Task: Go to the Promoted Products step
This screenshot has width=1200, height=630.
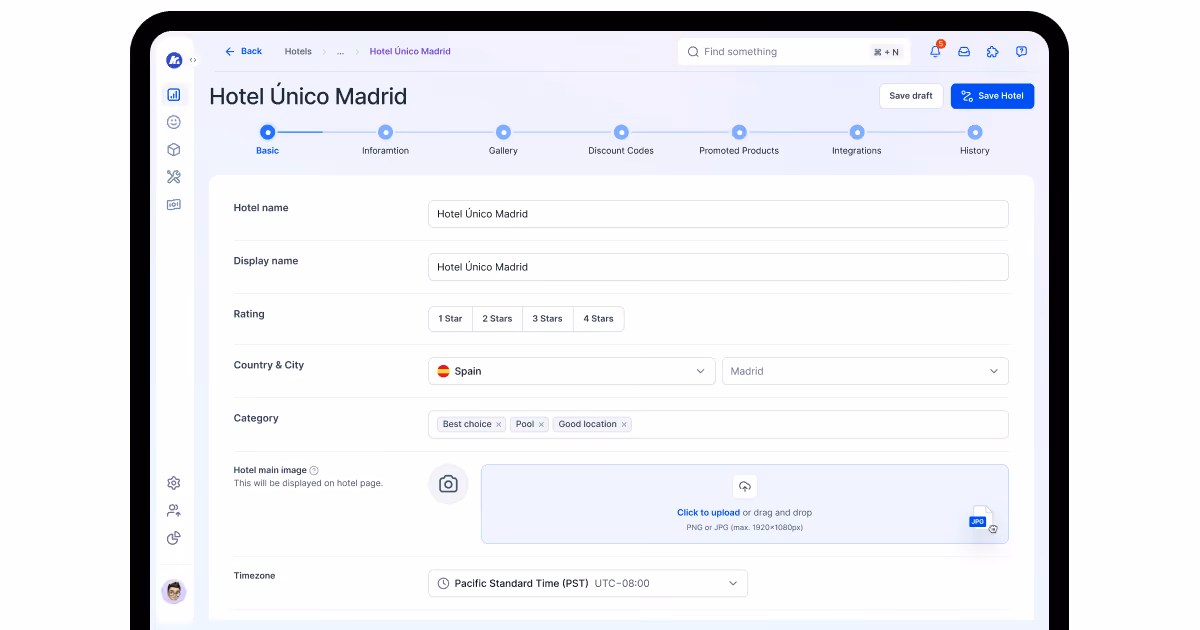Action: pos(739,140)
